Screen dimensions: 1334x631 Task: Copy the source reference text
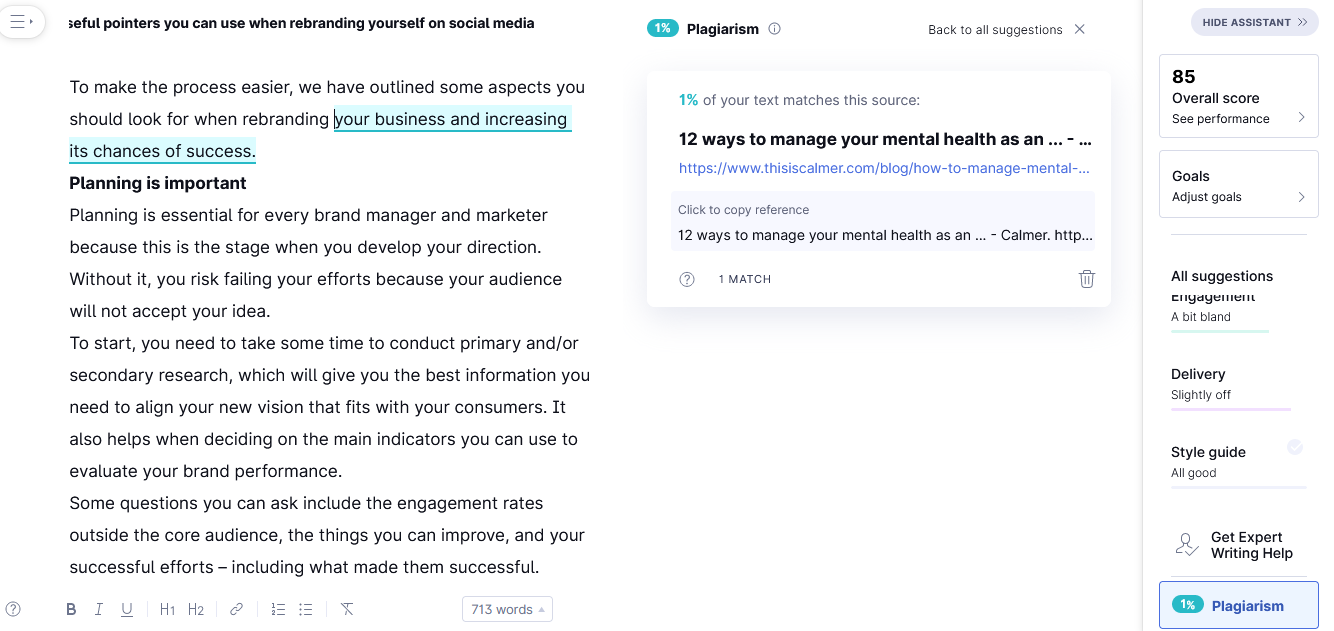pyautogui.click(x=883, y=235)
